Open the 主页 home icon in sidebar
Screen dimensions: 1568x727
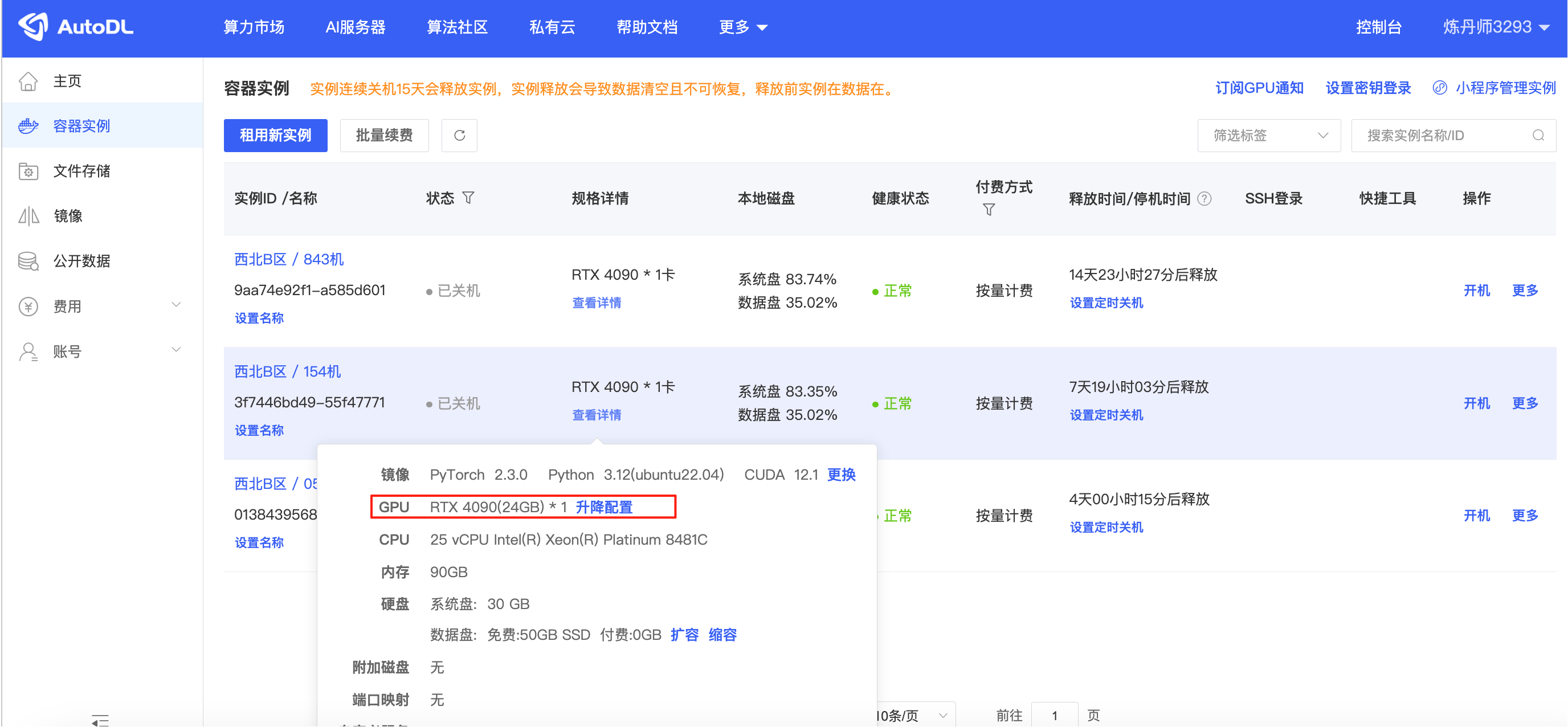coord(28,81)
